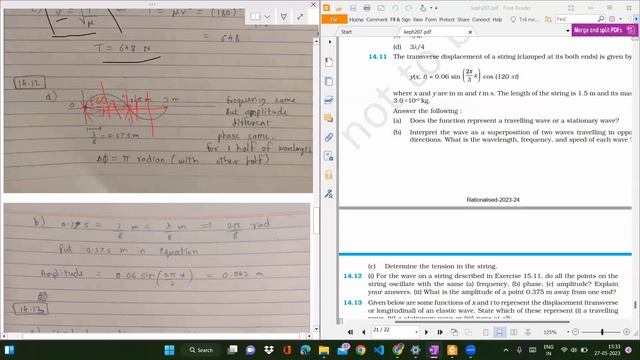Click the horizontal scrollbar in the PDF view
This screenshot has height=360, width=640.
click(483, 322)
